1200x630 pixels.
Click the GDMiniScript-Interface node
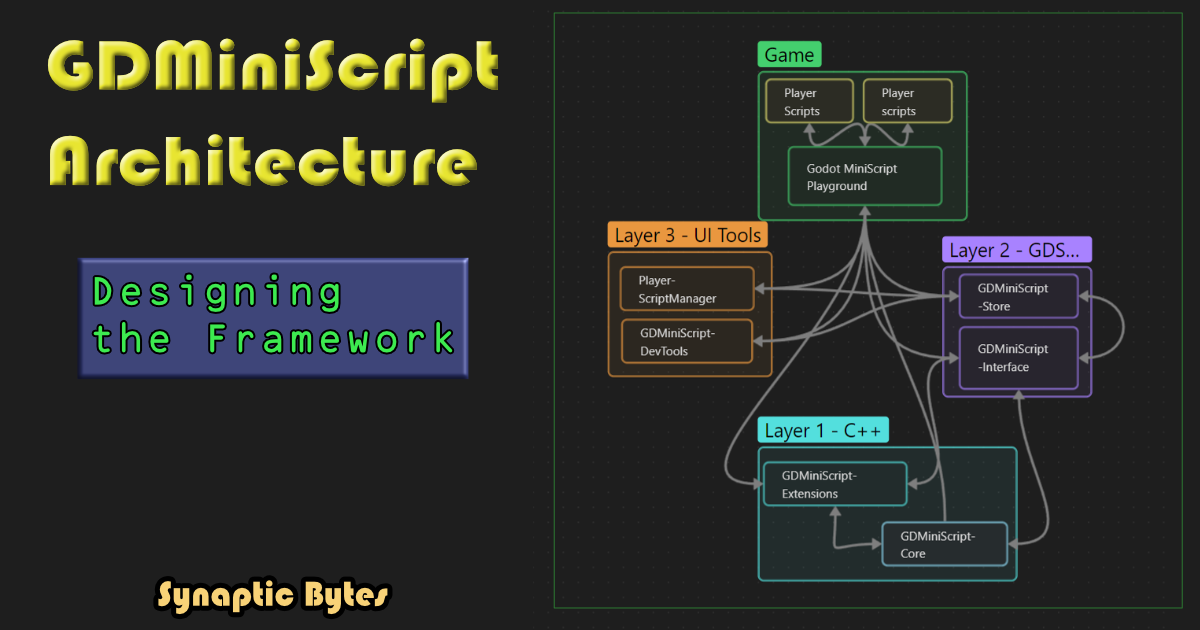point(1019,358)
